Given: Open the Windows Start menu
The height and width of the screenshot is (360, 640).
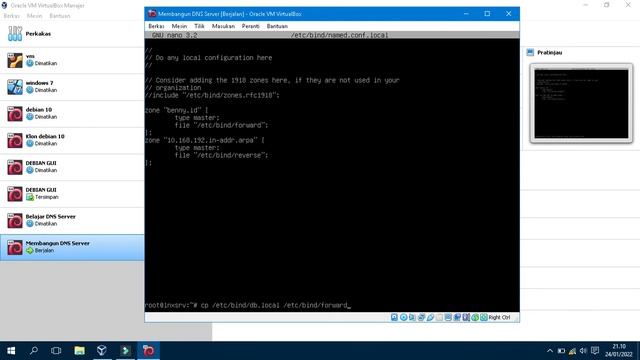Looking at the screenshot, I should pyautogui.click(x=11, y=351).
